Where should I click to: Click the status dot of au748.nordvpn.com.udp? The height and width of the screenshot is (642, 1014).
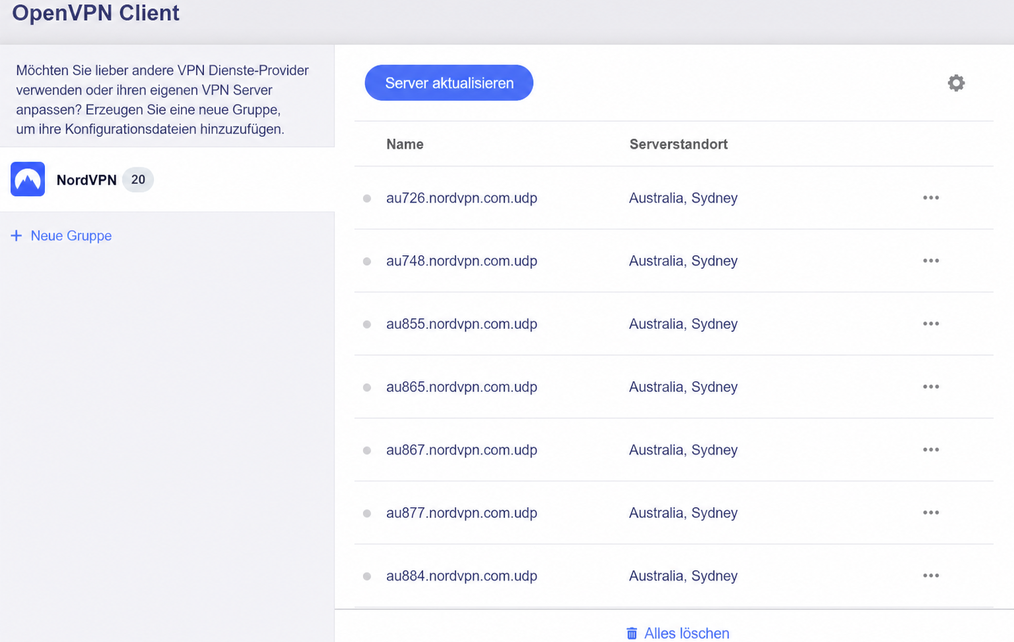click(x=367, y=261)
